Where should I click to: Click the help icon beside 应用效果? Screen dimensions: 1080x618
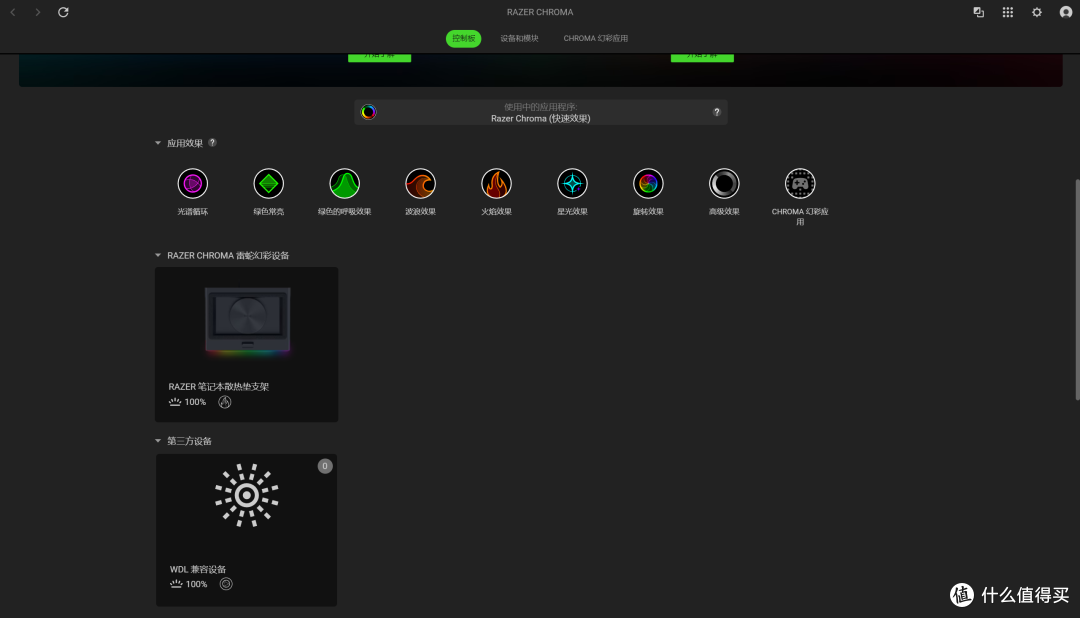(212, 143)
